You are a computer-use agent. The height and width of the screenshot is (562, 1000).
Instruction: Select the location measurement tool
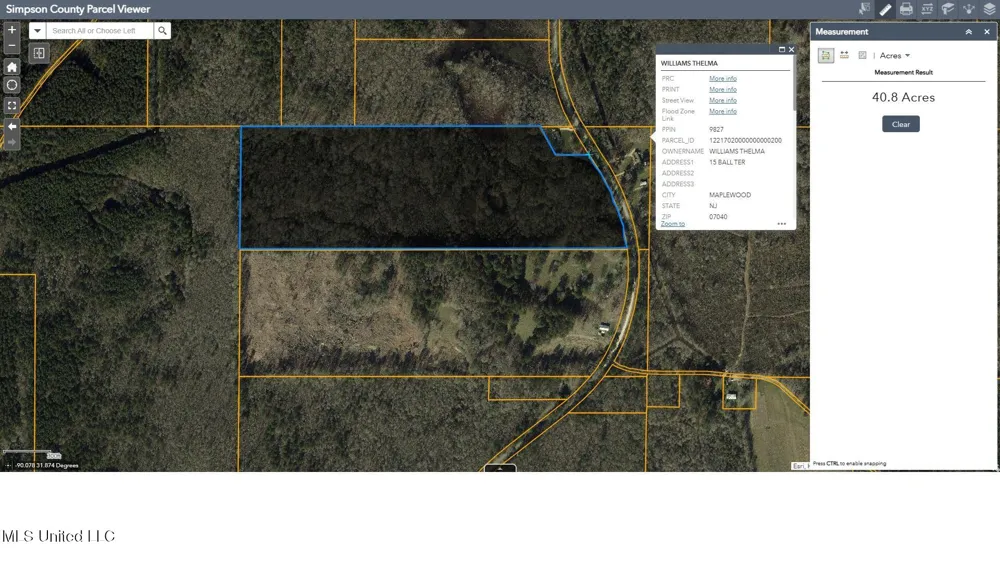tap(862, 55)
